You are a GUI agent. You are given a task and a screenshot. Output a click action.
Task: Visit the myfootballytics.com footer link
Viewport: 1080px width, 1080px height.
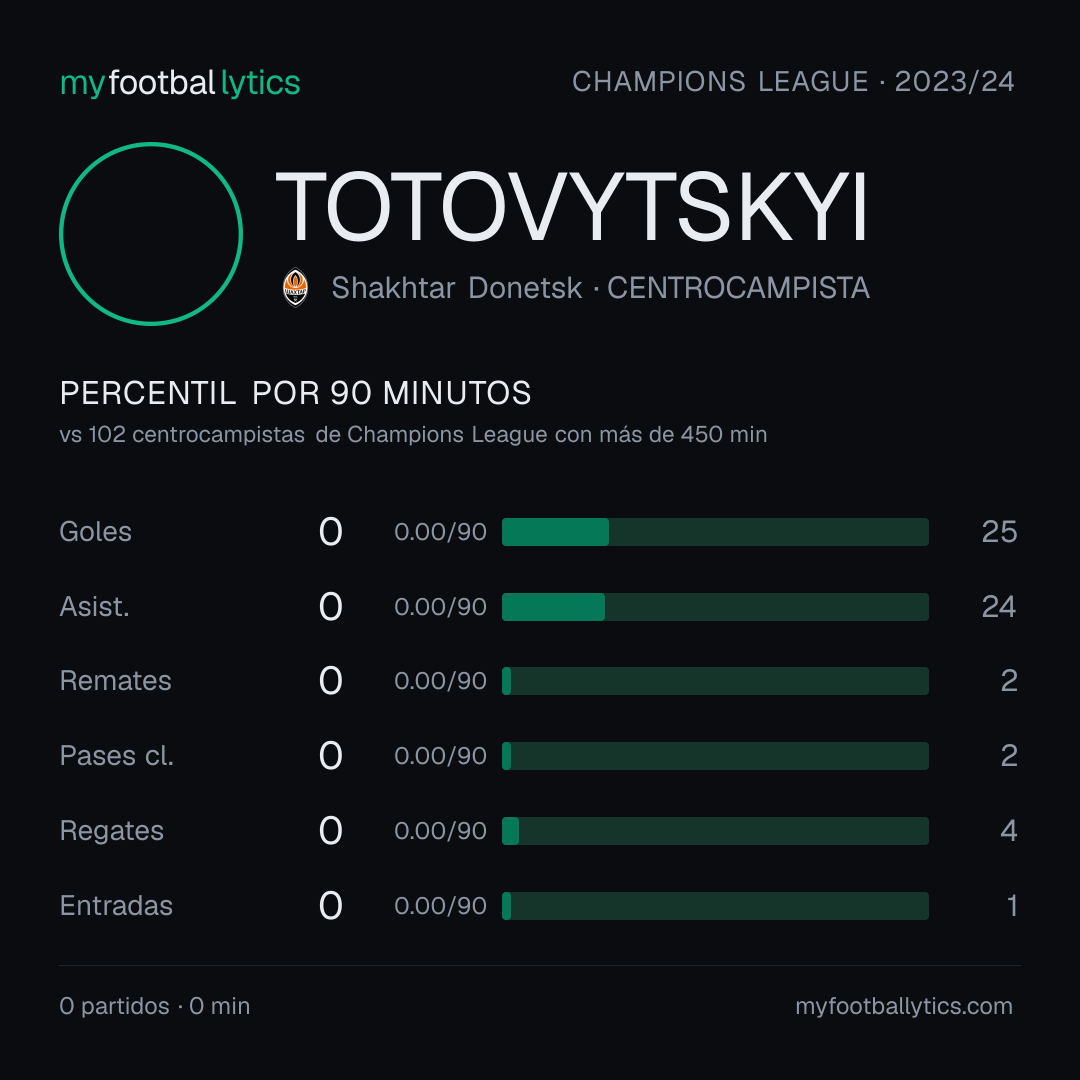[x=904, y=1006]
